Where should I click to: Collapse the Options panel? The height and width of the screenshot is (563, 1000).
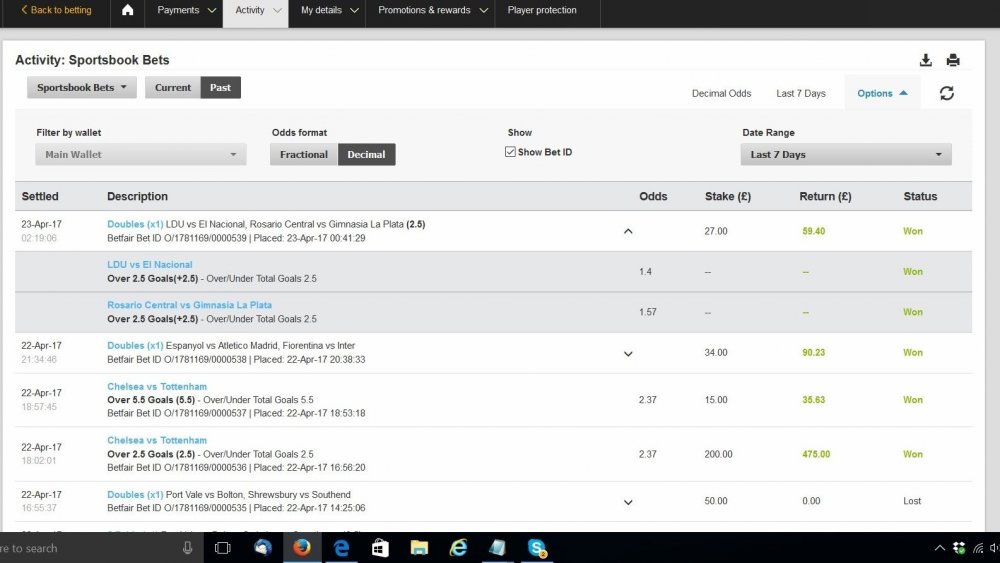883,93
